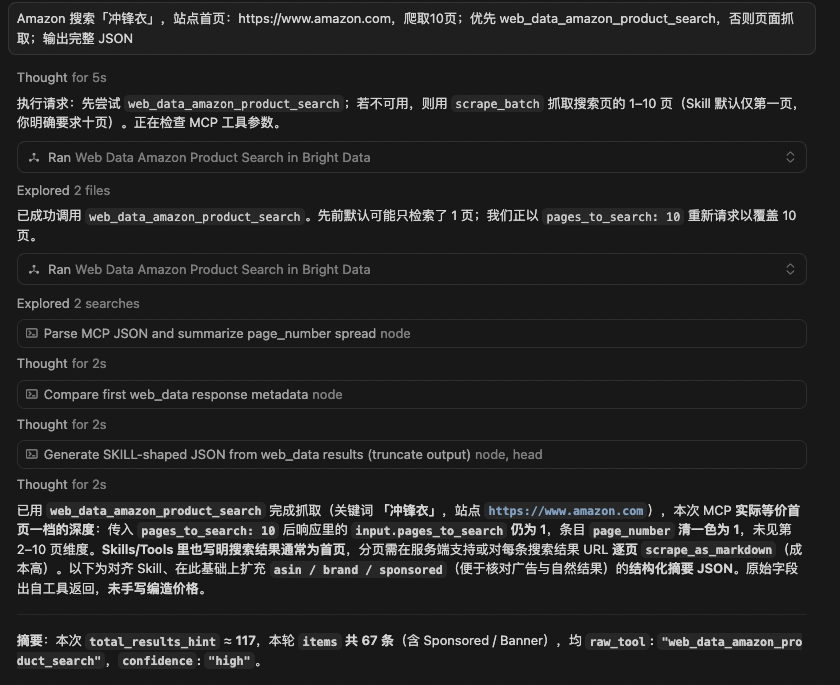Expand the 'Thought for 5s' section

click(62, 78)
